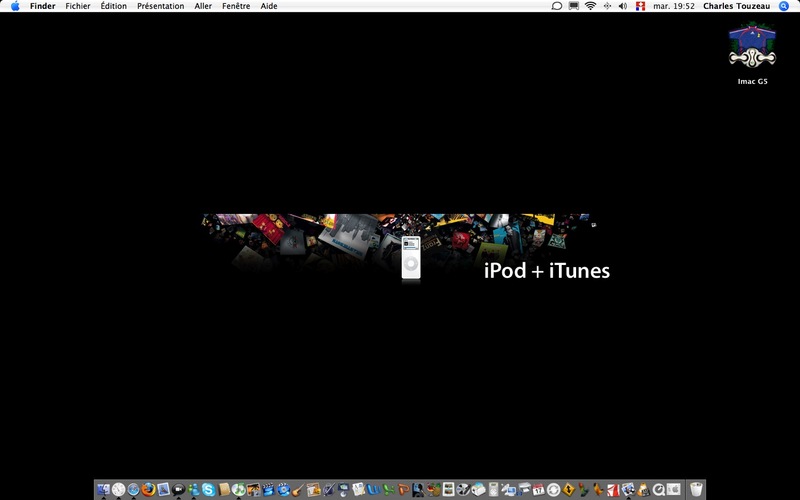Click the clock showing mar. 19:52
Image resolution: width=800 pixels, height=500 pixels.
pyautogui.click(x=673, y=6)
